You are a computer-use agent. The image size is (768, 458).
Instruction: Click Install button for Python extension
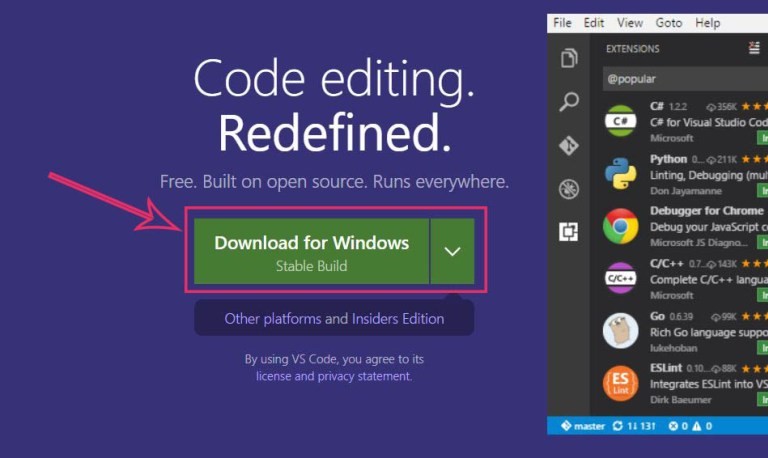click(763, 190)
